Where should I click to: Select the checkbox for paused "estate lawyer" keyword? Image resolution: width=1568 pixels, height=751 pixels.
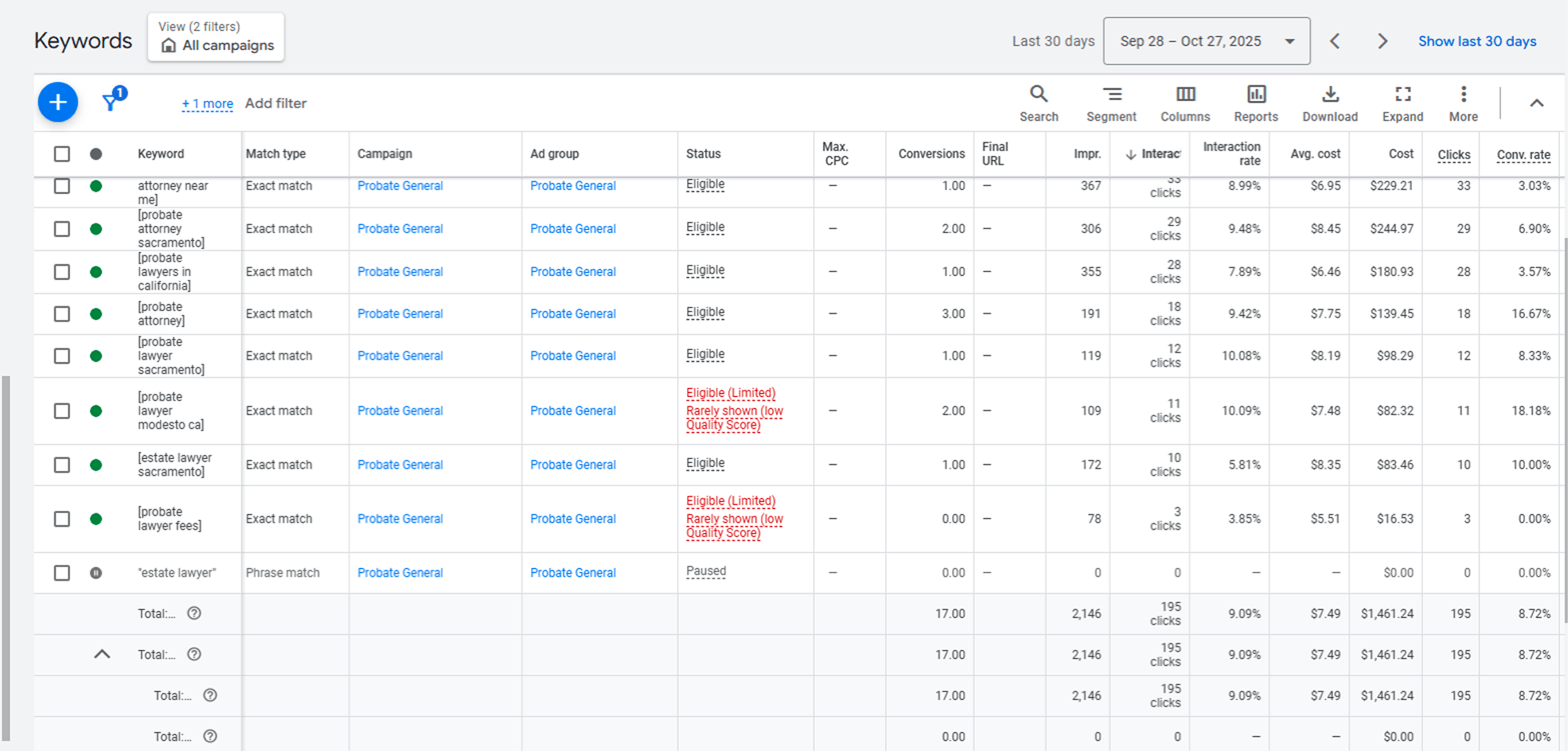pos(61,572)
